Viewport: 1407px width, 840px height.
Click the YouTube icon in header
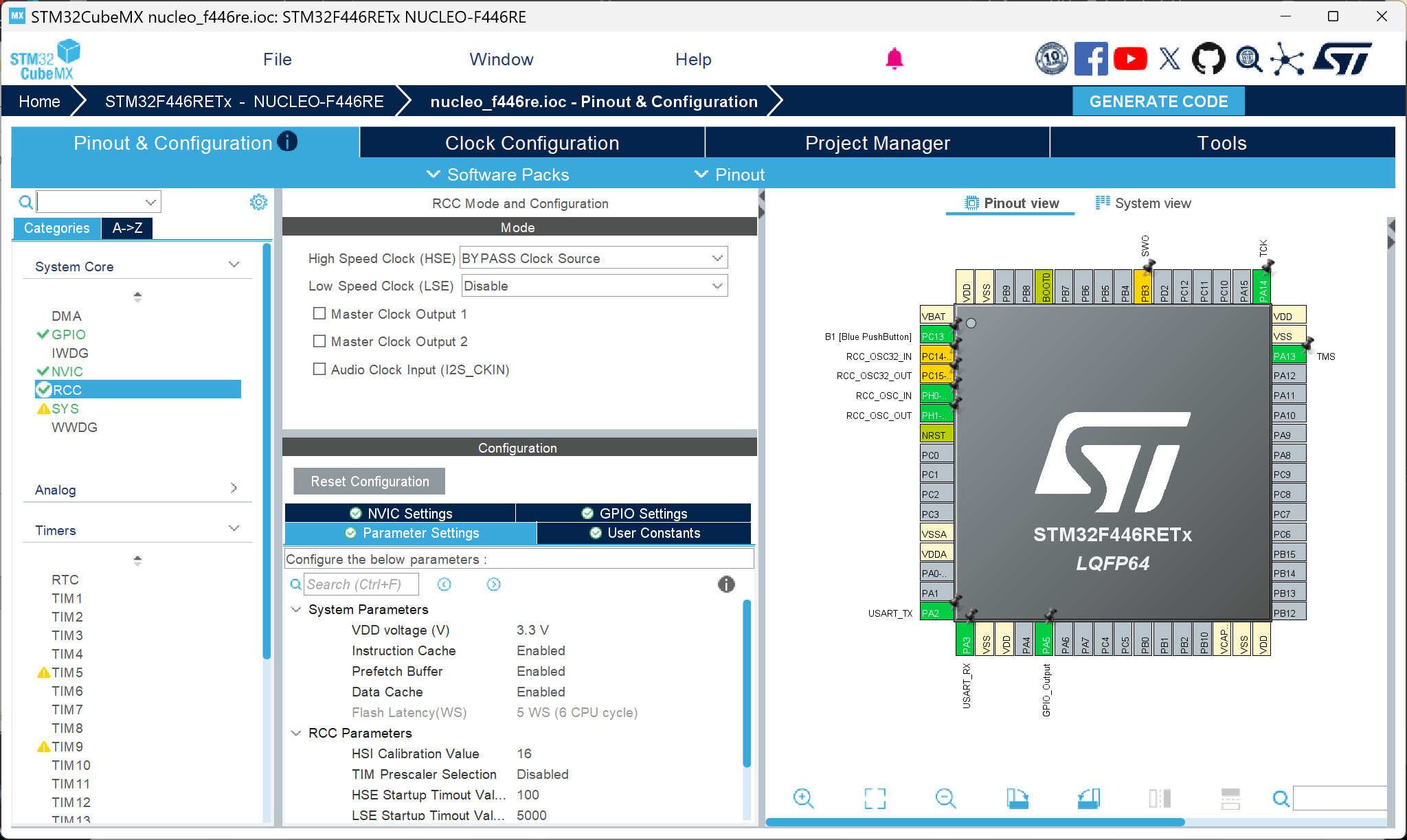pos(1130,59)
